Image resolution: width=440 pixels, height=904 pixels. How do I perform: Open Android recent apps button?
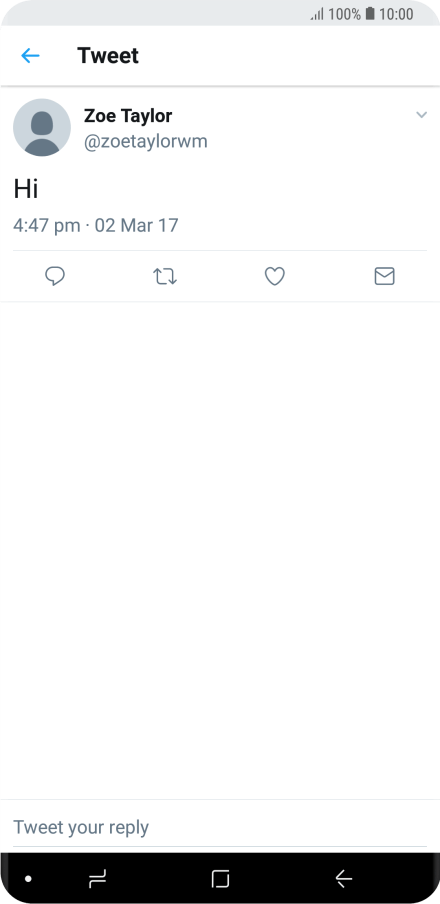pyautogui.click(x=97, y=879)
